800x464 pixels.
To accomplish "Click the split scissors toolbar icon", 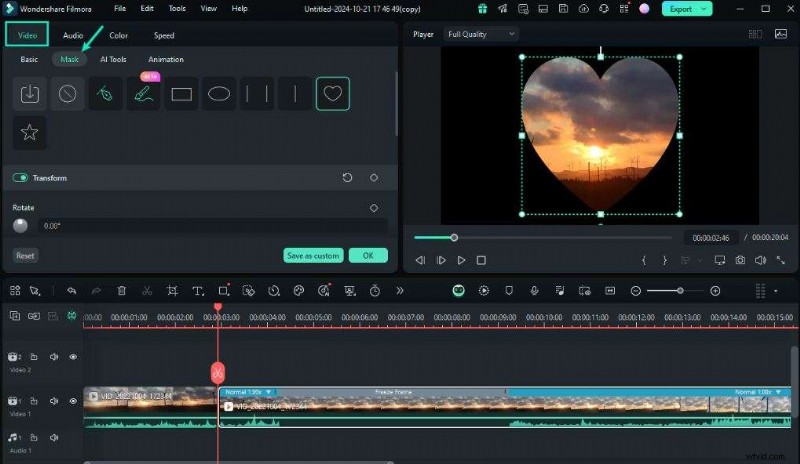I will (x=147, y=290).
